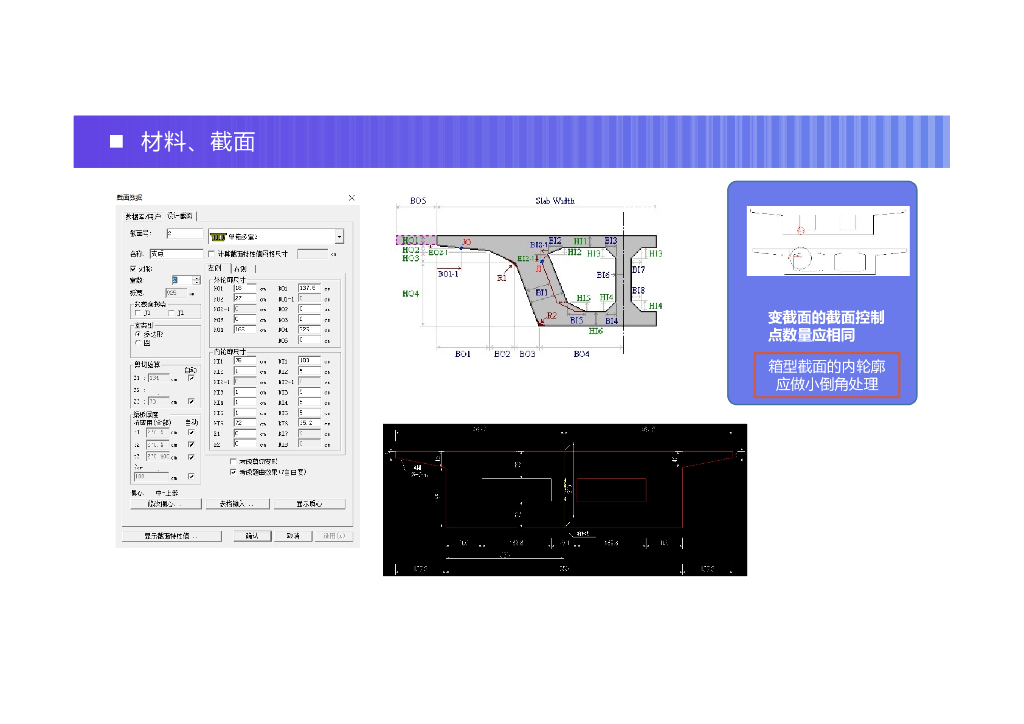Click the 'R1' label in the diagram

tap(502, 278)
